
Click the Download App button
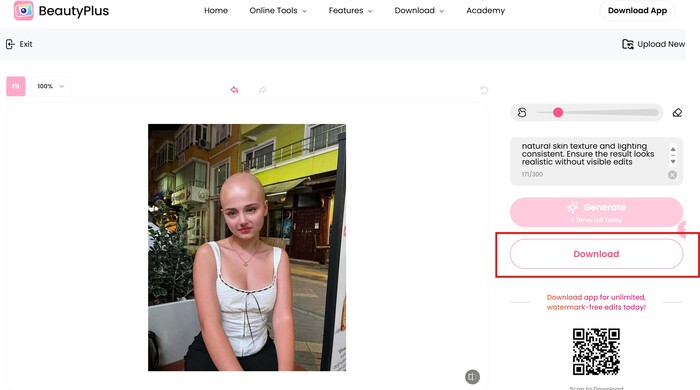tap(637, 10)
